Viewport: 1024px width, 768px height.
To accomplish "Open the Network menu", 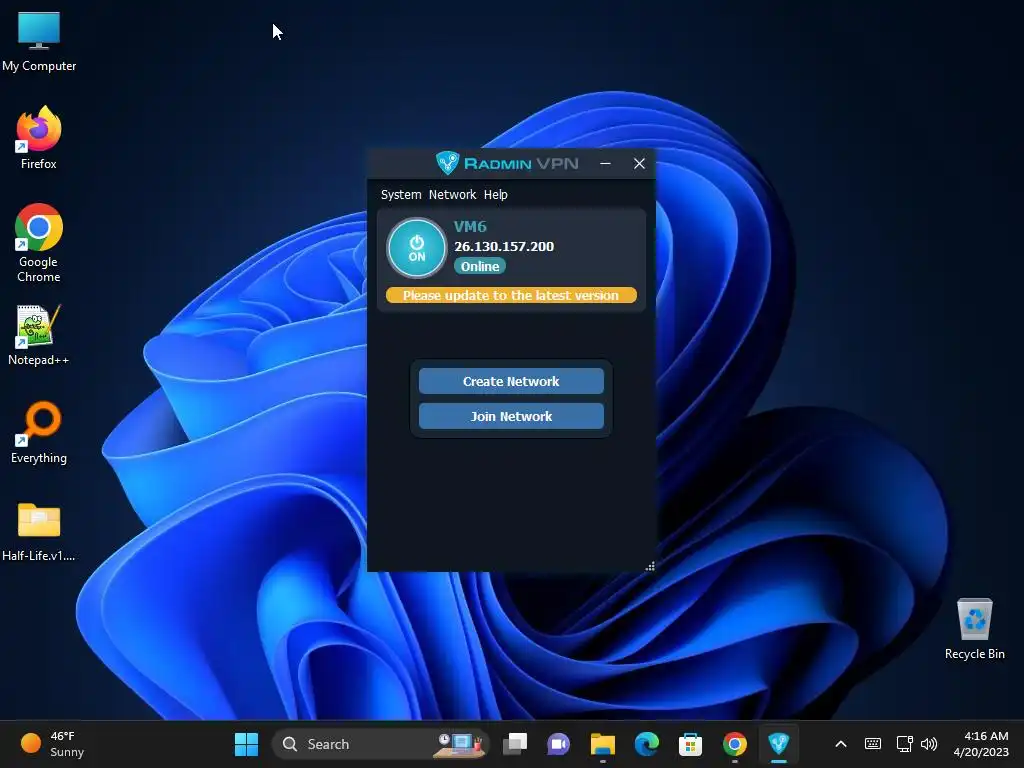I will click(452, 195).
